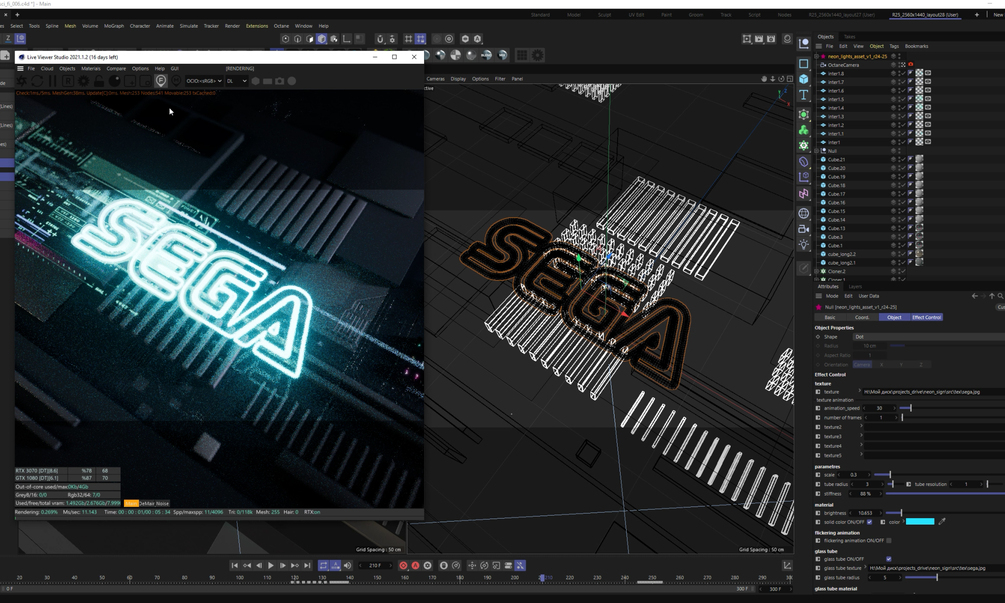Viewport: 1005px width, 603px height.
Task: Toggle the autokeying button in timeline controls
Action: pyautogui.click(x=415, y=565)
